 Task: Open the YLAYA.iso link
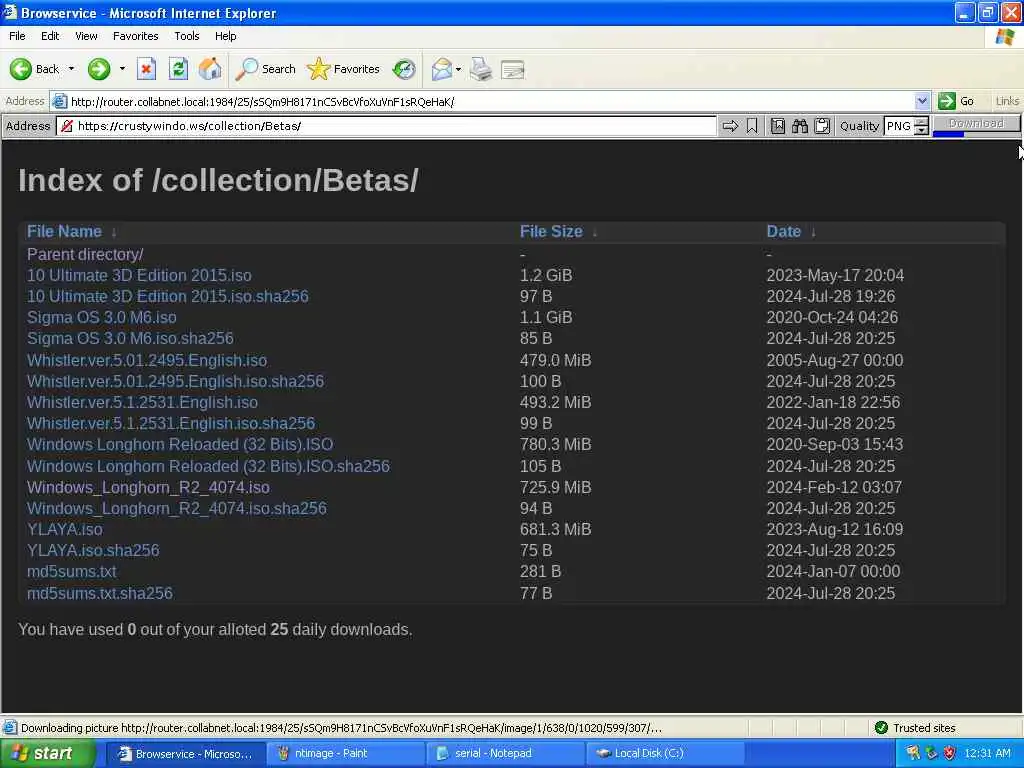click(65, 529)
